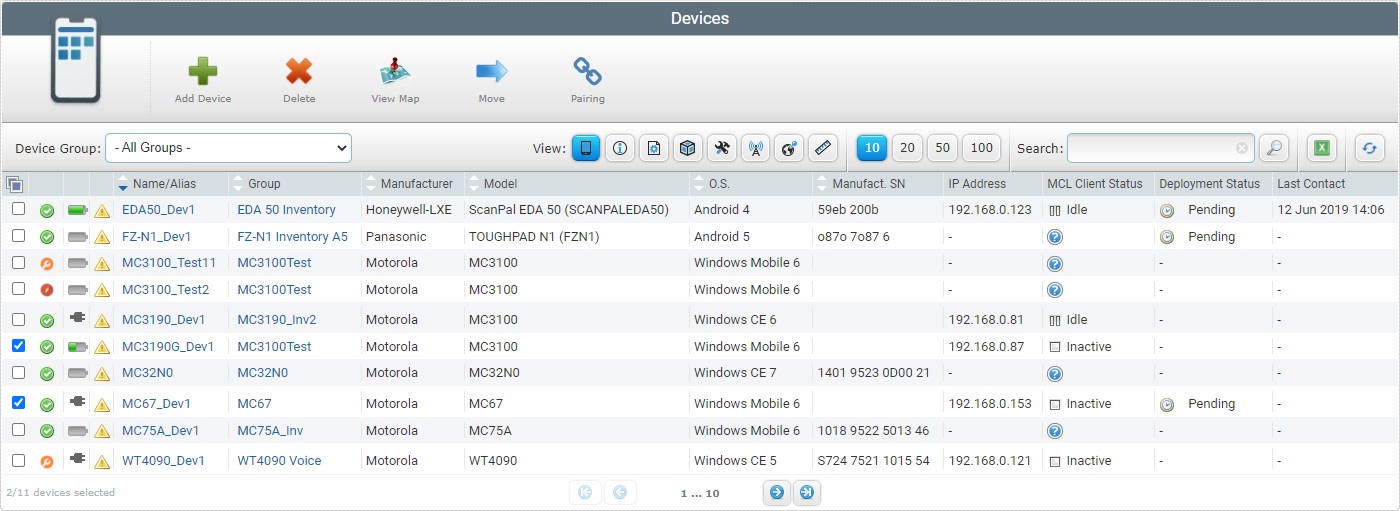Click the Move blue arrow icon
The height and width of the screenshot is (511, 1400).
[x=491, y=70]
